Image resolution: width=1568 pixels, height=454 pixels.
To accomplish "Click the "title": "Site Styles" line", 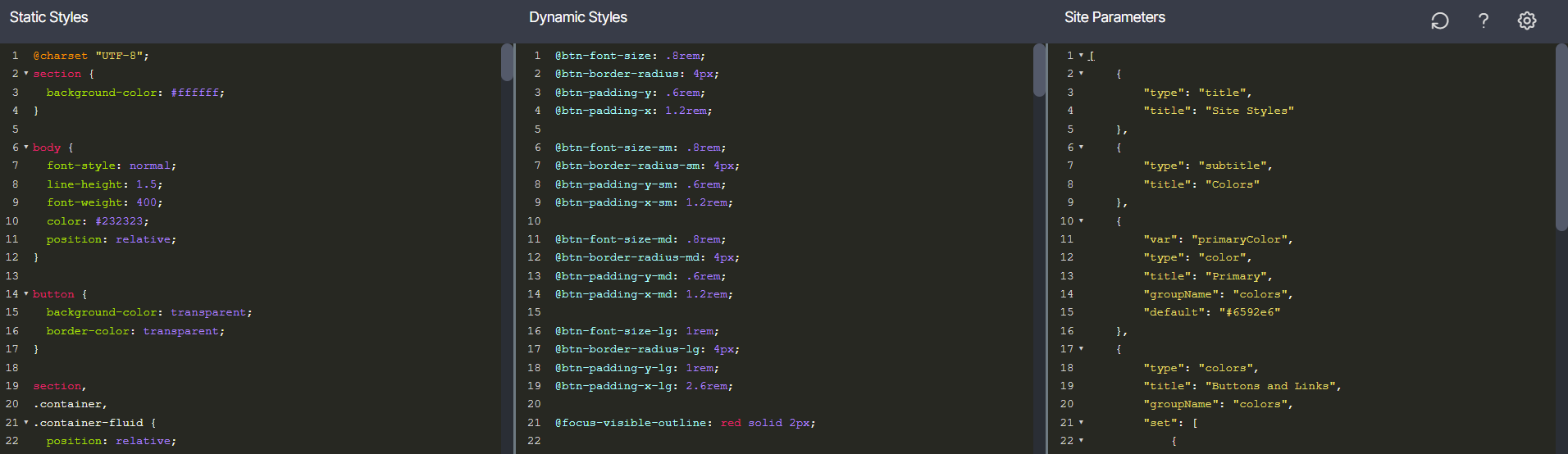I will click(x=1219, y=111).
